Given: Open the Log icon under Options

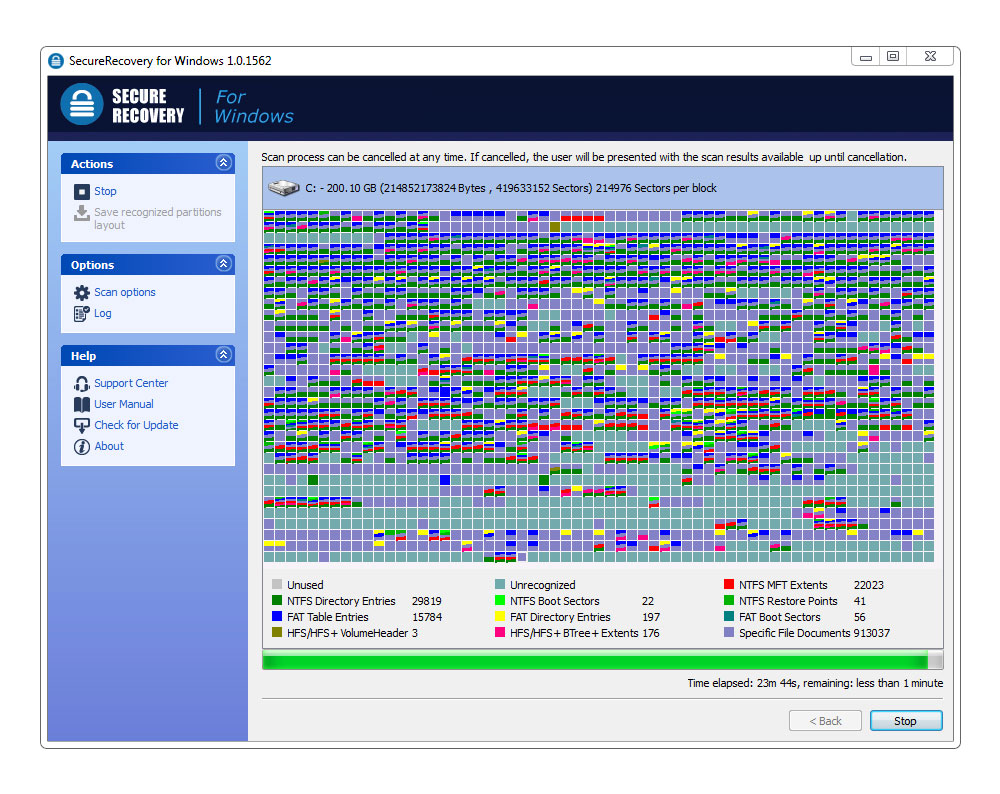Looking at the screenshot, I should tap(82, 313).
